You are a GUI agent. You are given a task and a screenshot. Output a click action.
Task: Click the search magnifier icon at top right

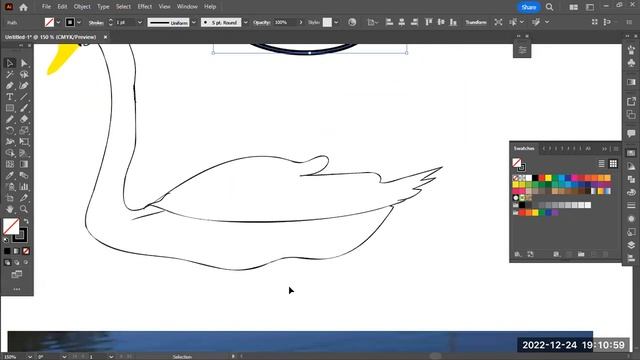click(550, 7)
